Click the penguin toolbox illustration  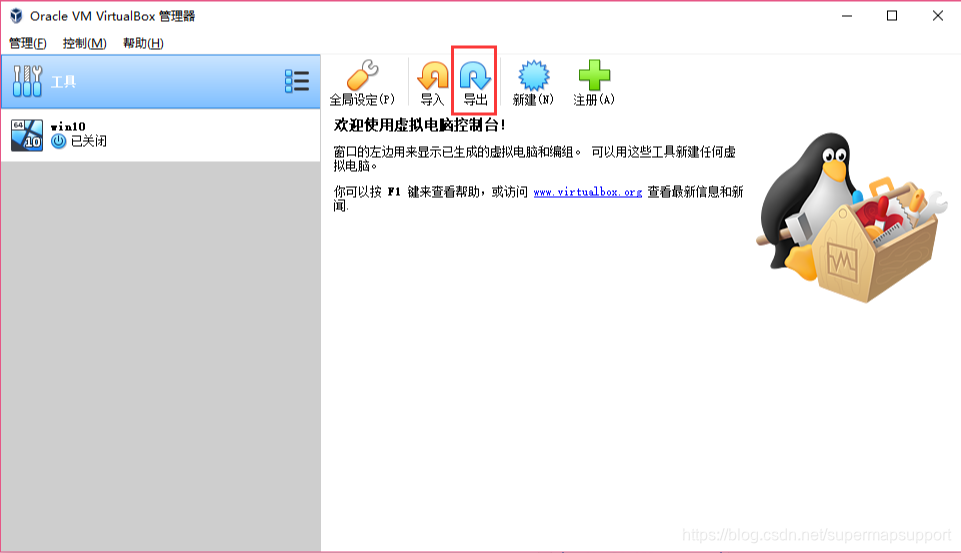pos(852,218)
